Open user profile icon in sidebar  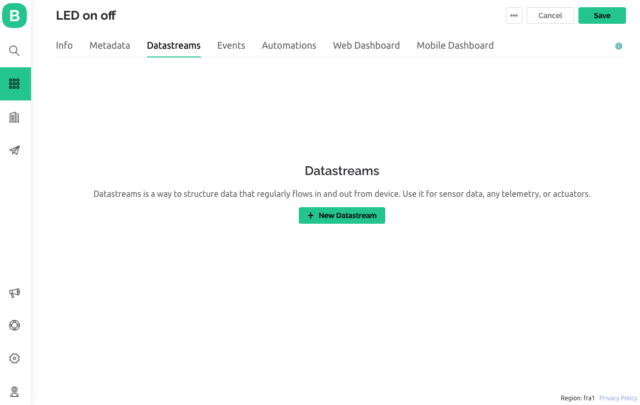15,391
